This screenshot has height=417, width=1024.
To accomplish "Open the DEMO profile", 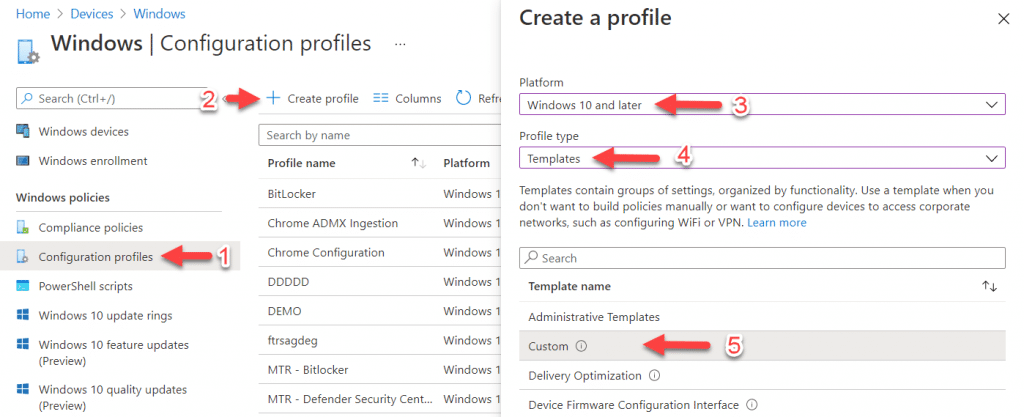I will [285, 311].
